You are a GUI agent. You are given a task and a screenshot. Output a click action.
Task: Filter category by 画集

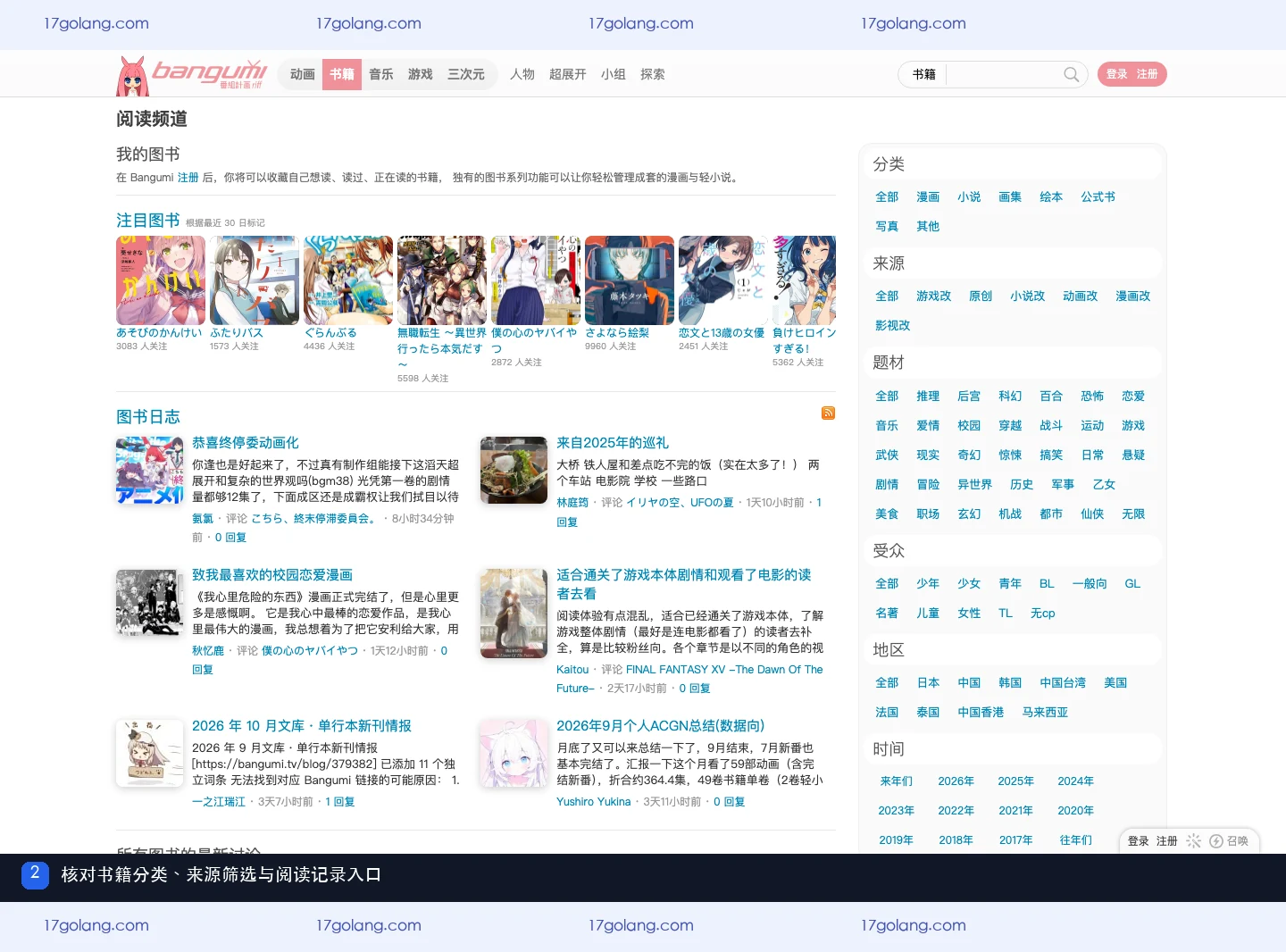[1010, 197]
